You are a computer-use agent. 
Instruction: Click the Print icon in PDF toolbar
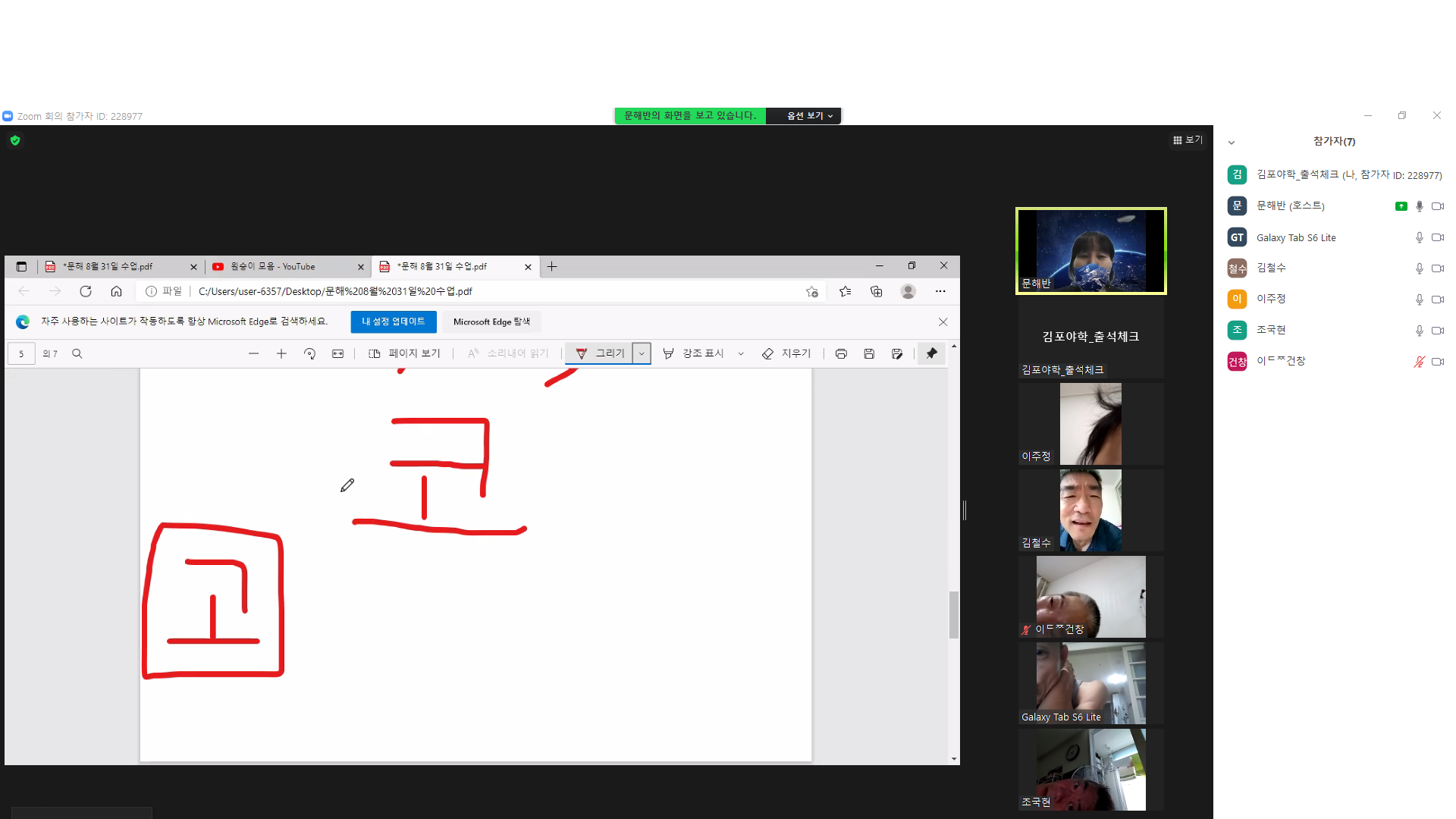841,353
